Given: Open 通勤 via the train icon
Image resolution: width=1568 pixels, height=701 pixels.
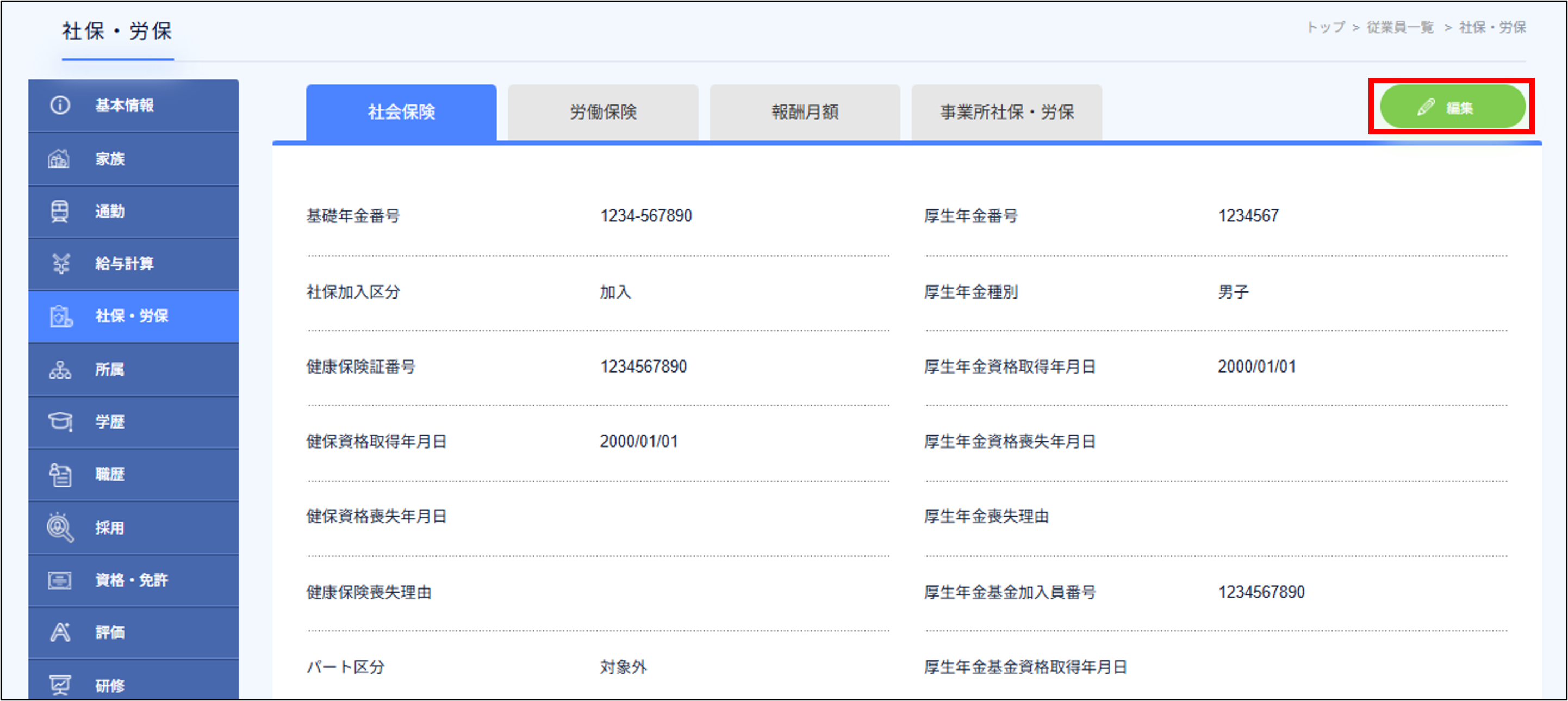Looking at the screenshot, I should coord(59,212).
